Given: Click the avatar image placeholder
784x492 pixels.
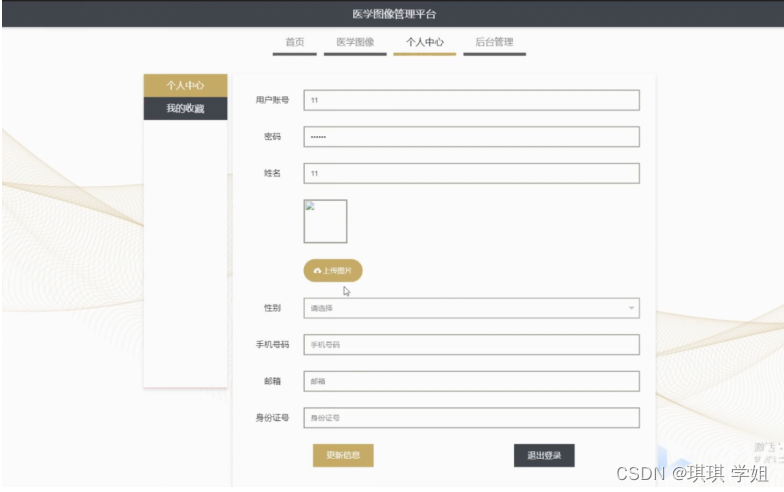Looking at the screenshot, I should pos(325,221).
